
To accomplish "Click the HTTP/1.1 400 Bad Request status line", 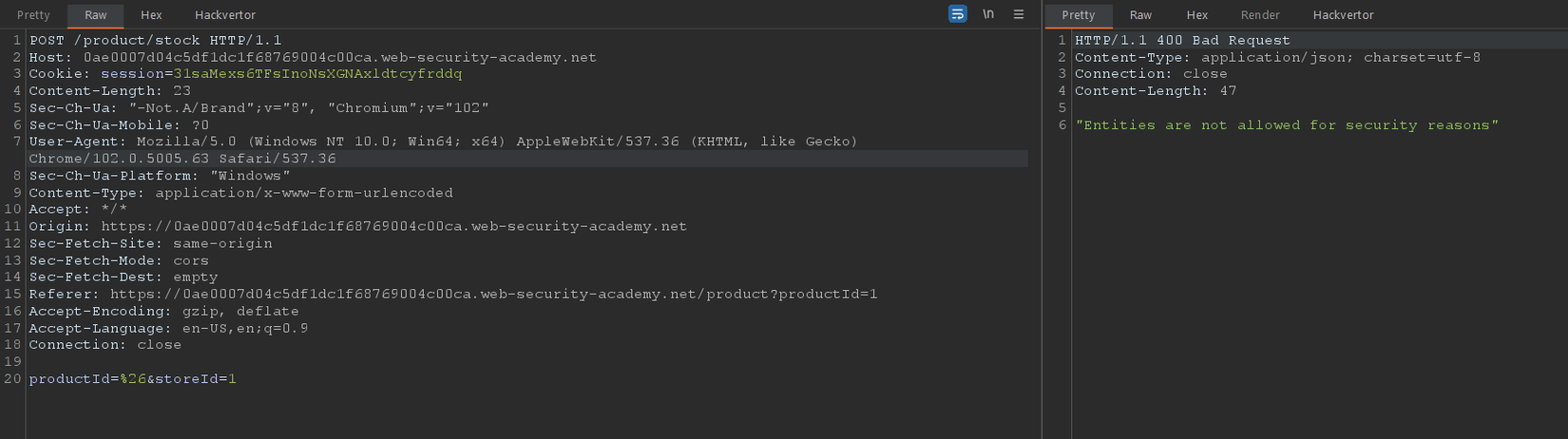I will [1182, 41].
